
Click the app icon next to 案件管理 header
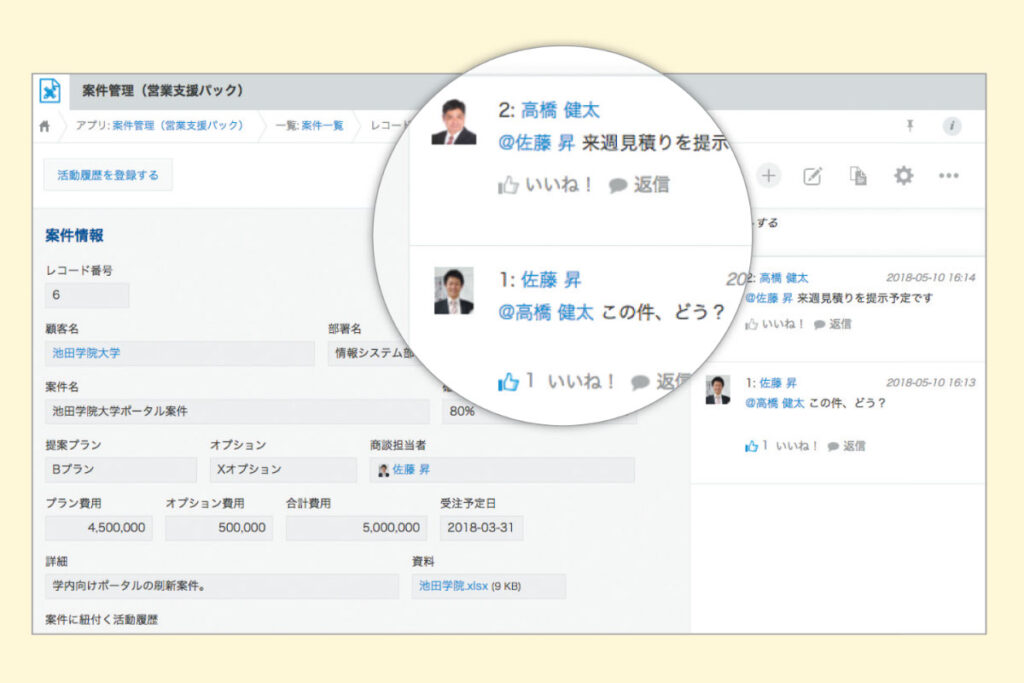(48, 89)
